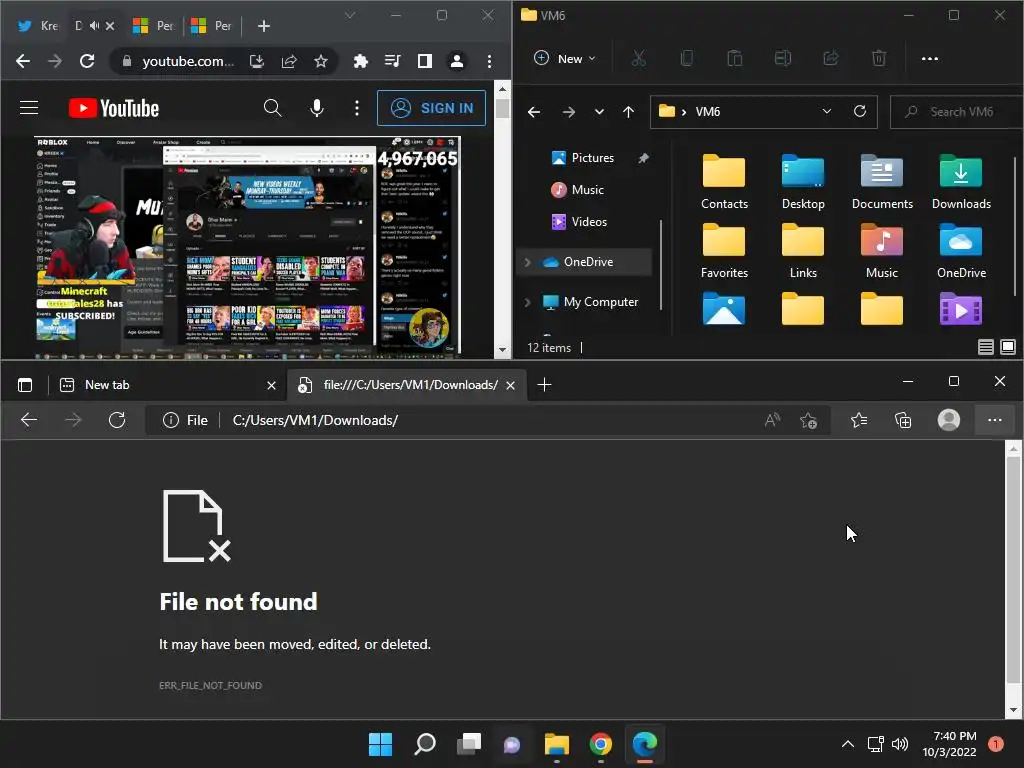Switch to first Microsoft 'Per' Chrome tab
Viewport: 1024px width, 768px height.
(154, 25)
